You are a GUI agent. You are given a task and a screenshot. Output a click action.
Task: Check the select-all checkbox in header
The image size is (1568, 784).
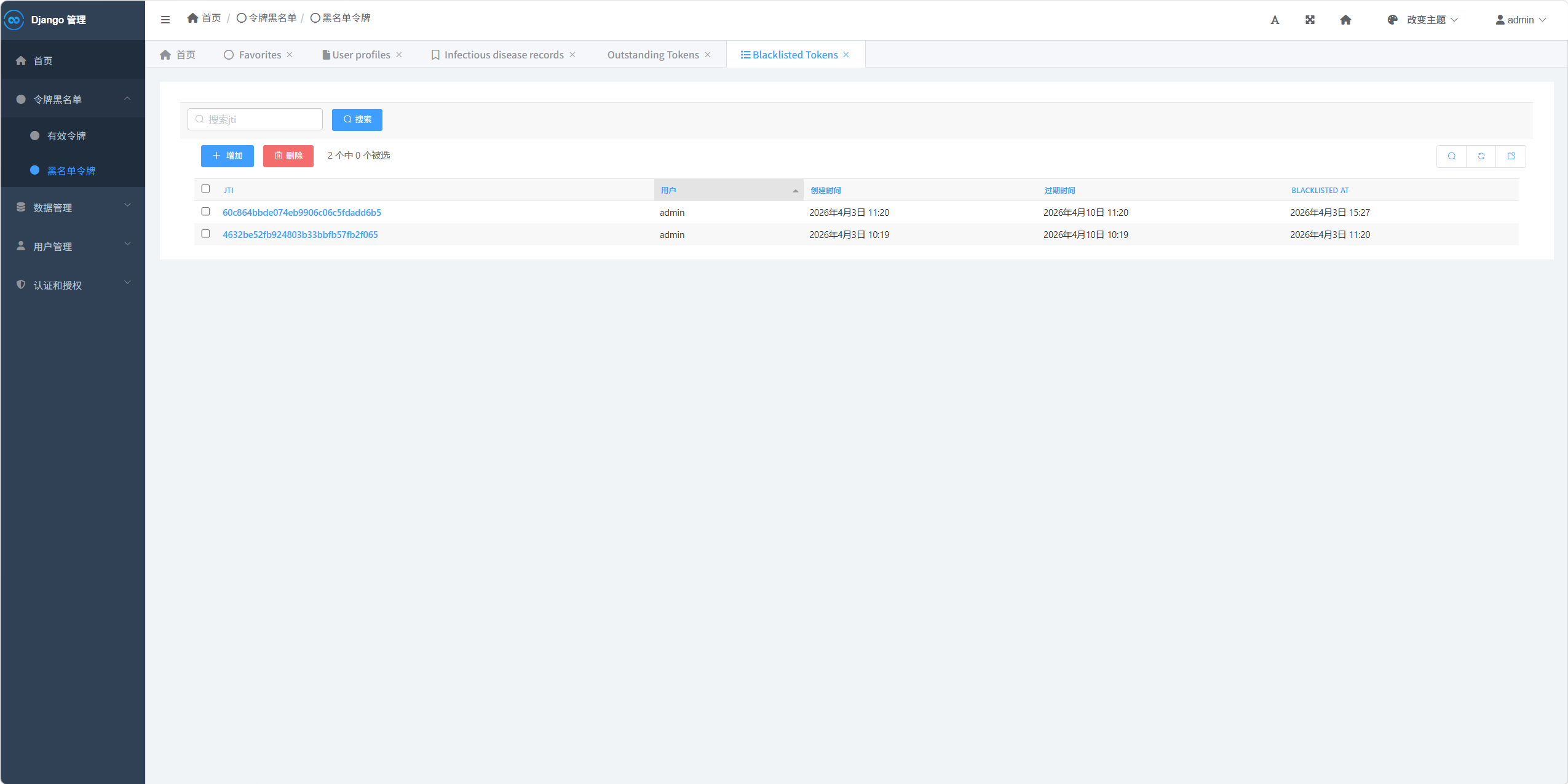coord(205,189)
